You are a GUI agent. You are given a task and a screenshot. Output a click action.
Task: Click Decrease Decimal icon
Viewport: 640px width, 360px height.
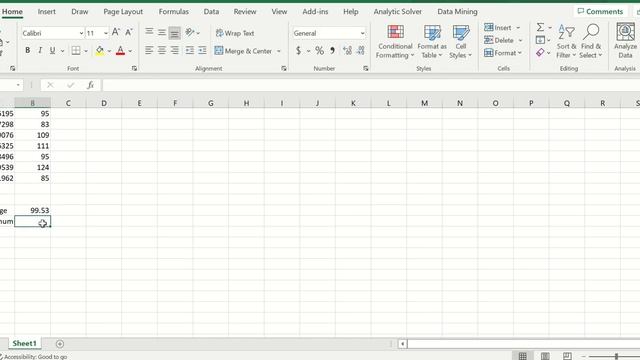tap(360, 51)
